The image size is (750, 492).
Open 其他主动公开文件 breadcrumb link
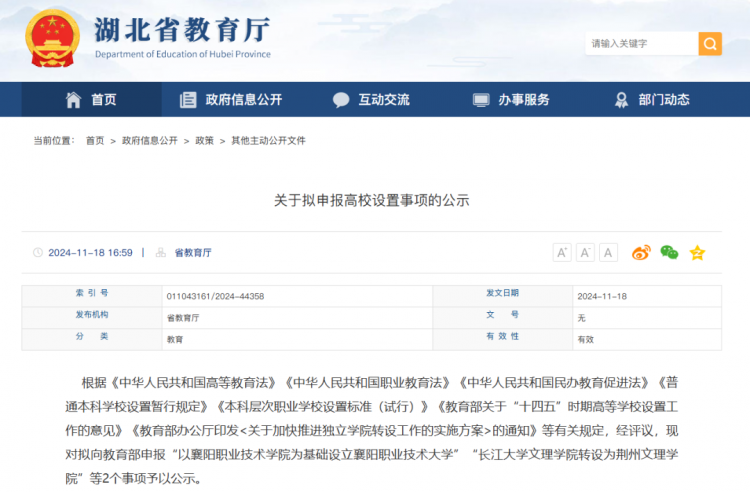coord(268,141)
